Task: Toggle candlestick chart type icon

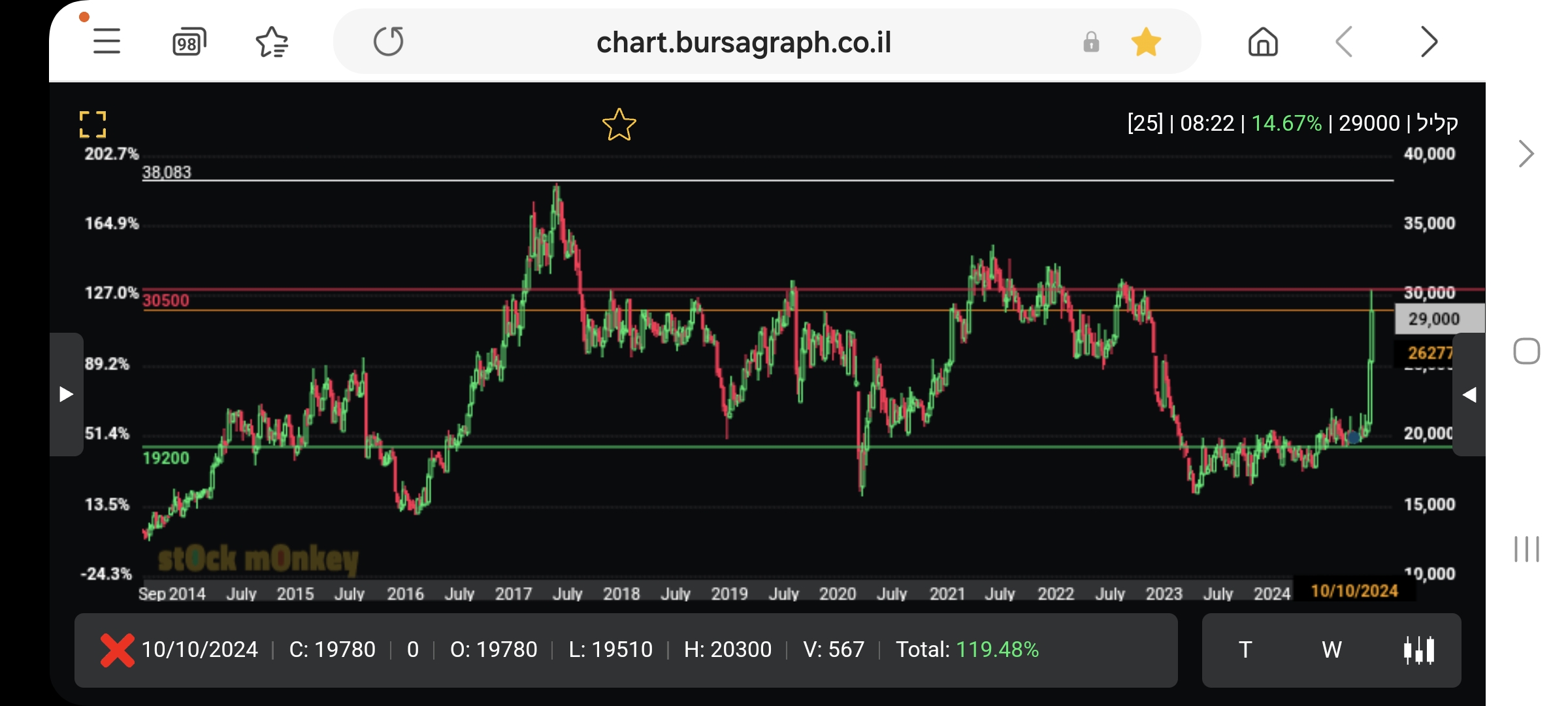Action: pyautogui.click(x=1418, y=650)
